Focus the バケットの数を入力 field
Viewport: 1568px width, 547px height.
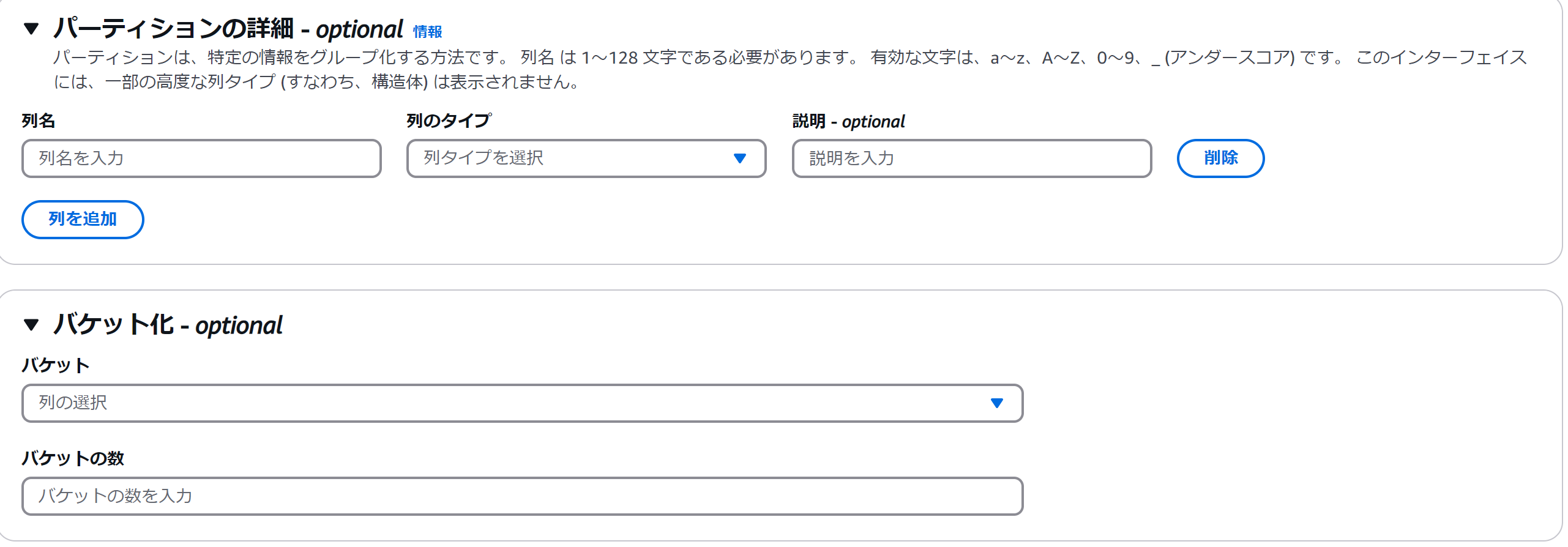coord(522,496)
